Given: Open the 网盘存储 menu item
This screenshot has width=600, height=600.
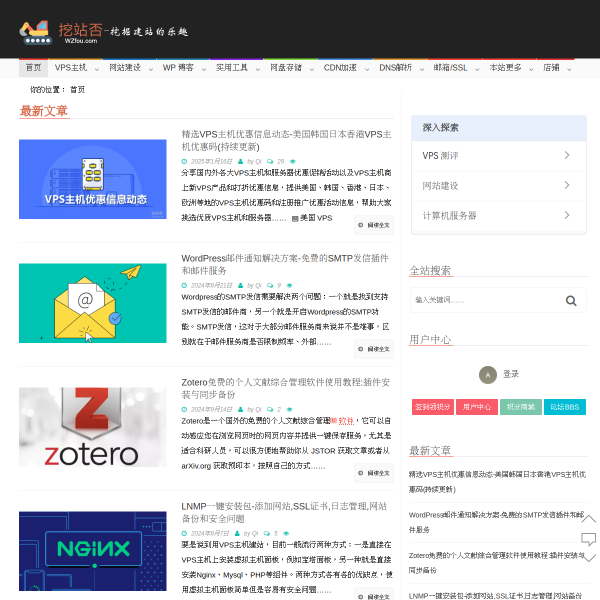Looking at the screenshot, I should click(286, 68).
